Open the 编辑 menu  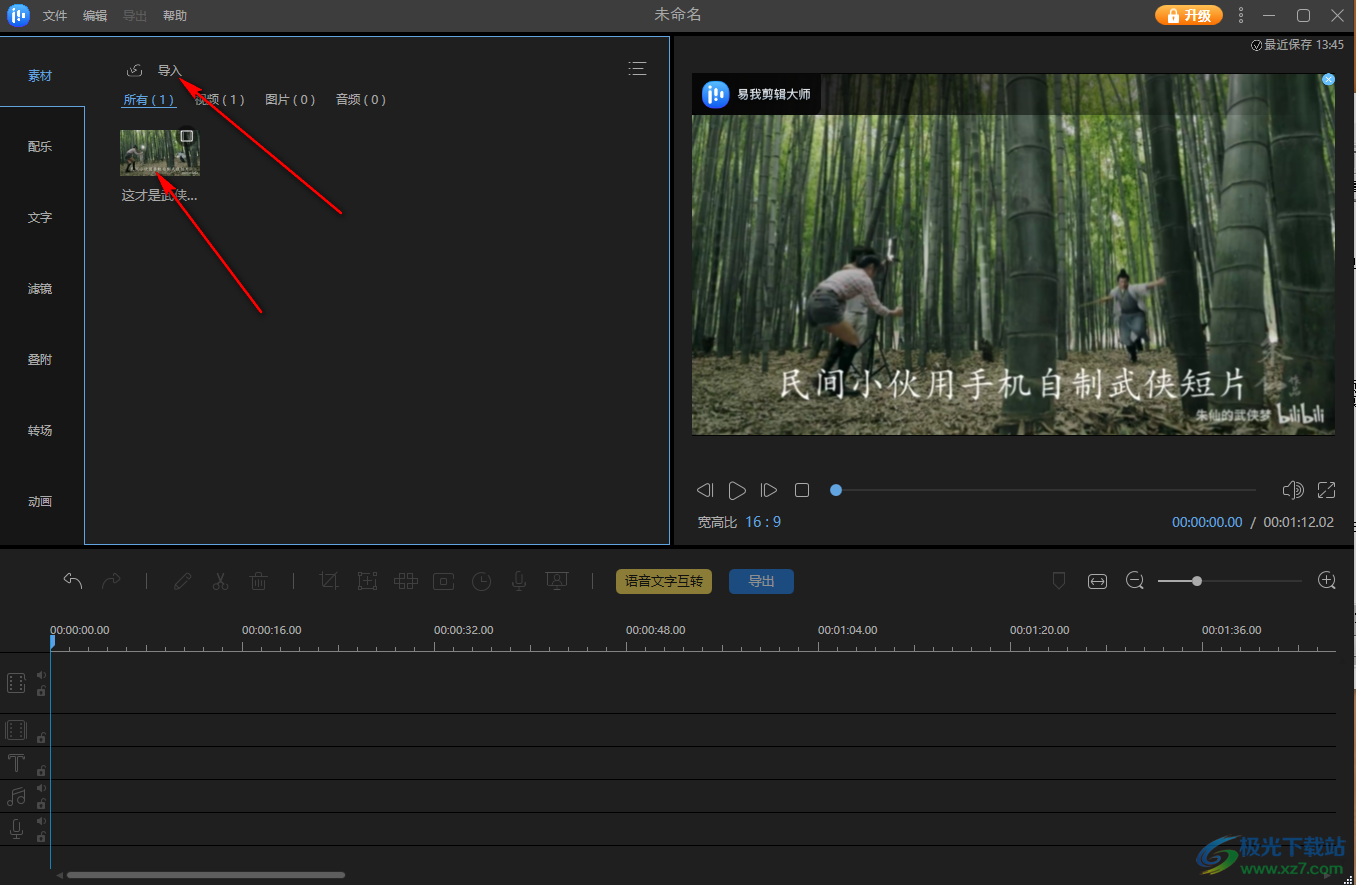click(95, 16)
